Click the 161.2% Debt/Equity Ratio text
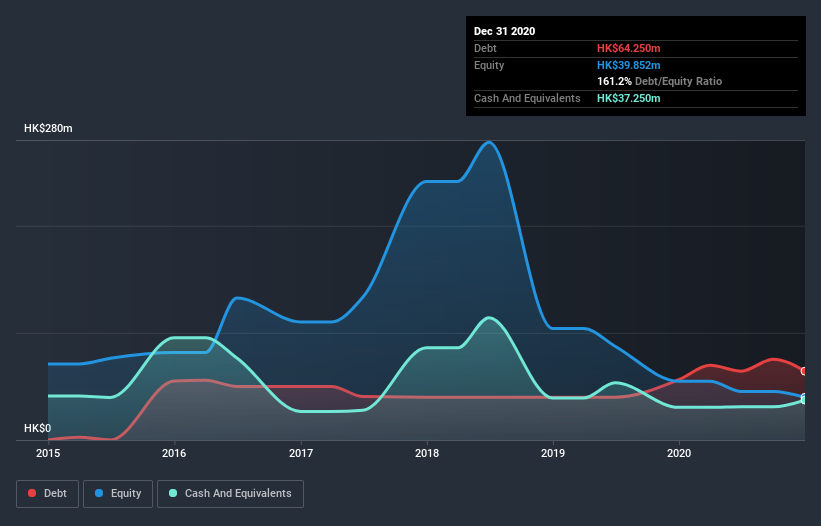Image resolution: width=821 pixels, height=526 pixels. [659, 81]
